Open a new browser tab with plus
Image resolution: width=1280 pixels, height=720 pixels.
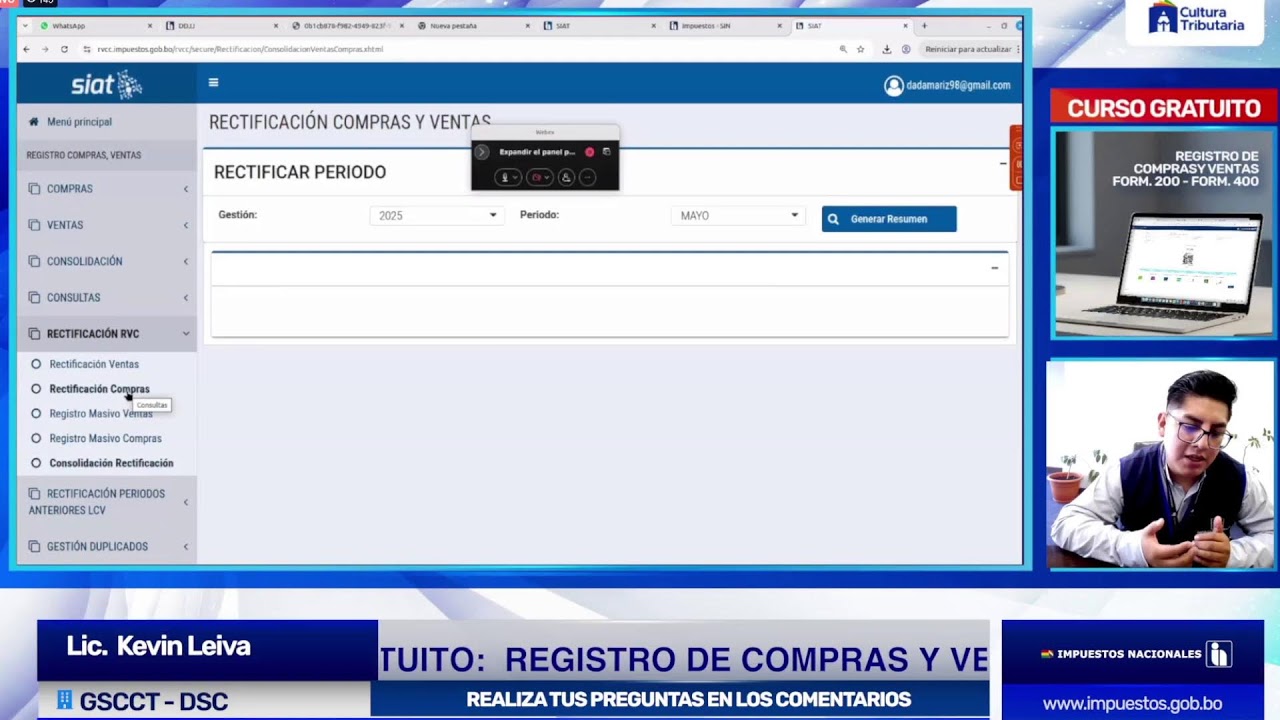point(924,26)
